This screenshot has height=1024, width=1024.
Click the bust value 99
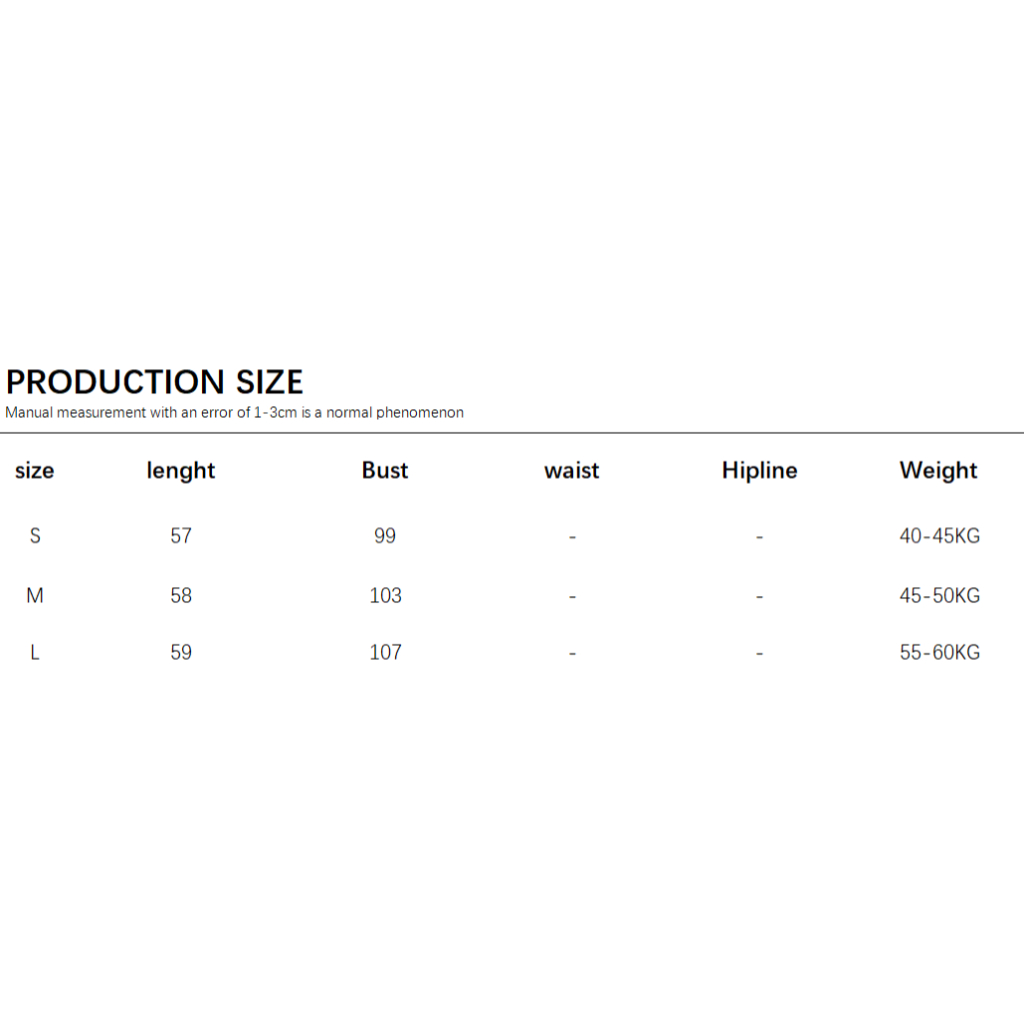[x=385, y=536]
